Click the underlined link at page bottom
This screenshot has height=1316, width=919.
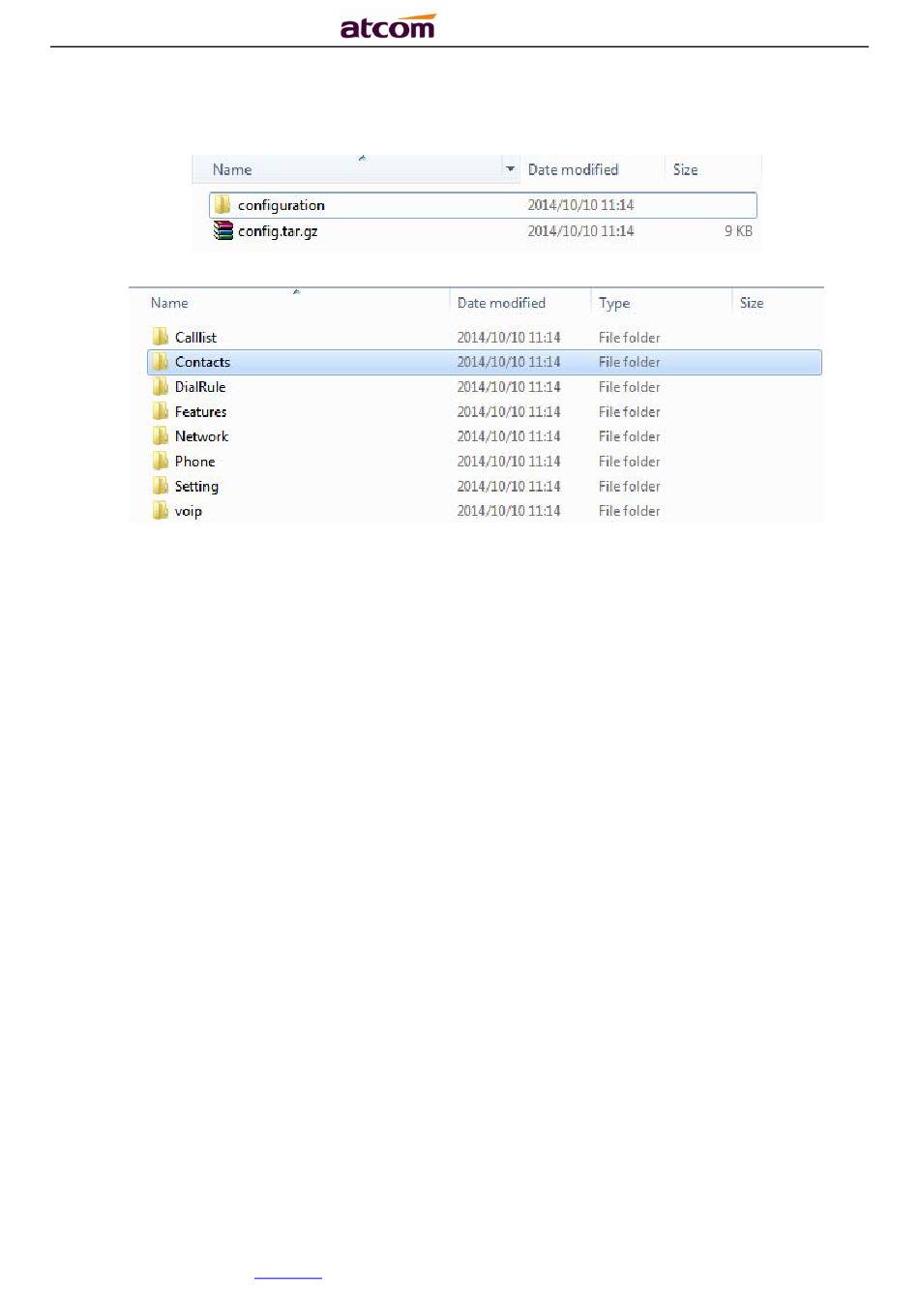(288, 1278)
